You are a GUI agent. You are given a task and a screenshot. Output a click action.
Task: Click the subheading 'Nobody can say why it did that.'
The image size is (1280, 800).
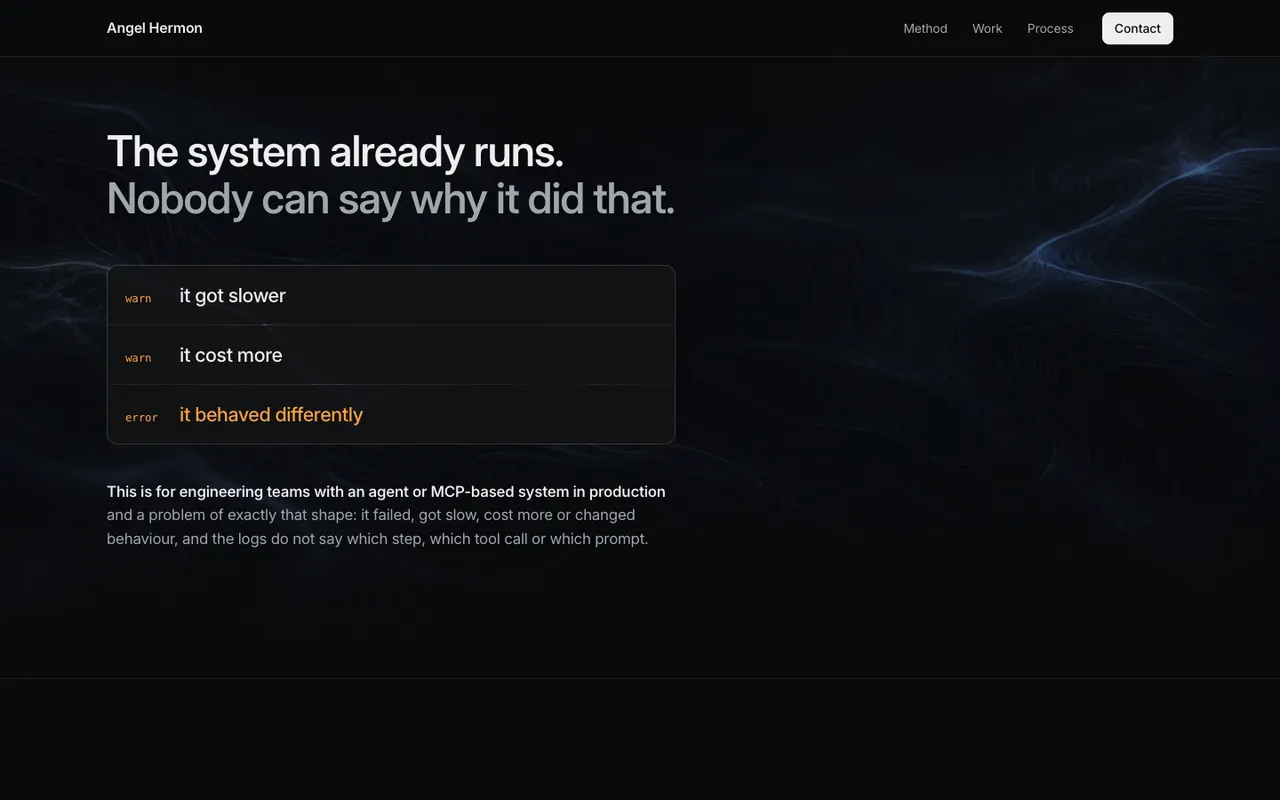pos(391,198)
